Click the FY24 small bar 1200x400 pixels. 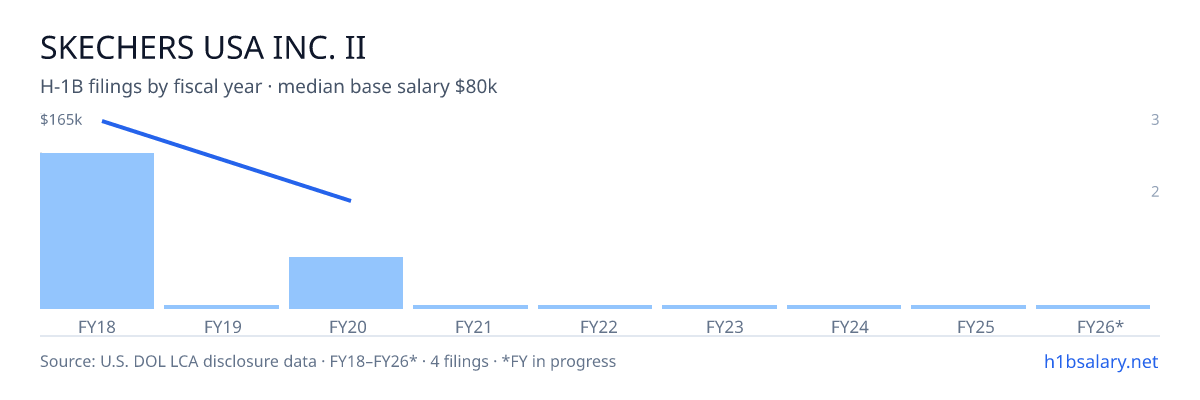844,307
